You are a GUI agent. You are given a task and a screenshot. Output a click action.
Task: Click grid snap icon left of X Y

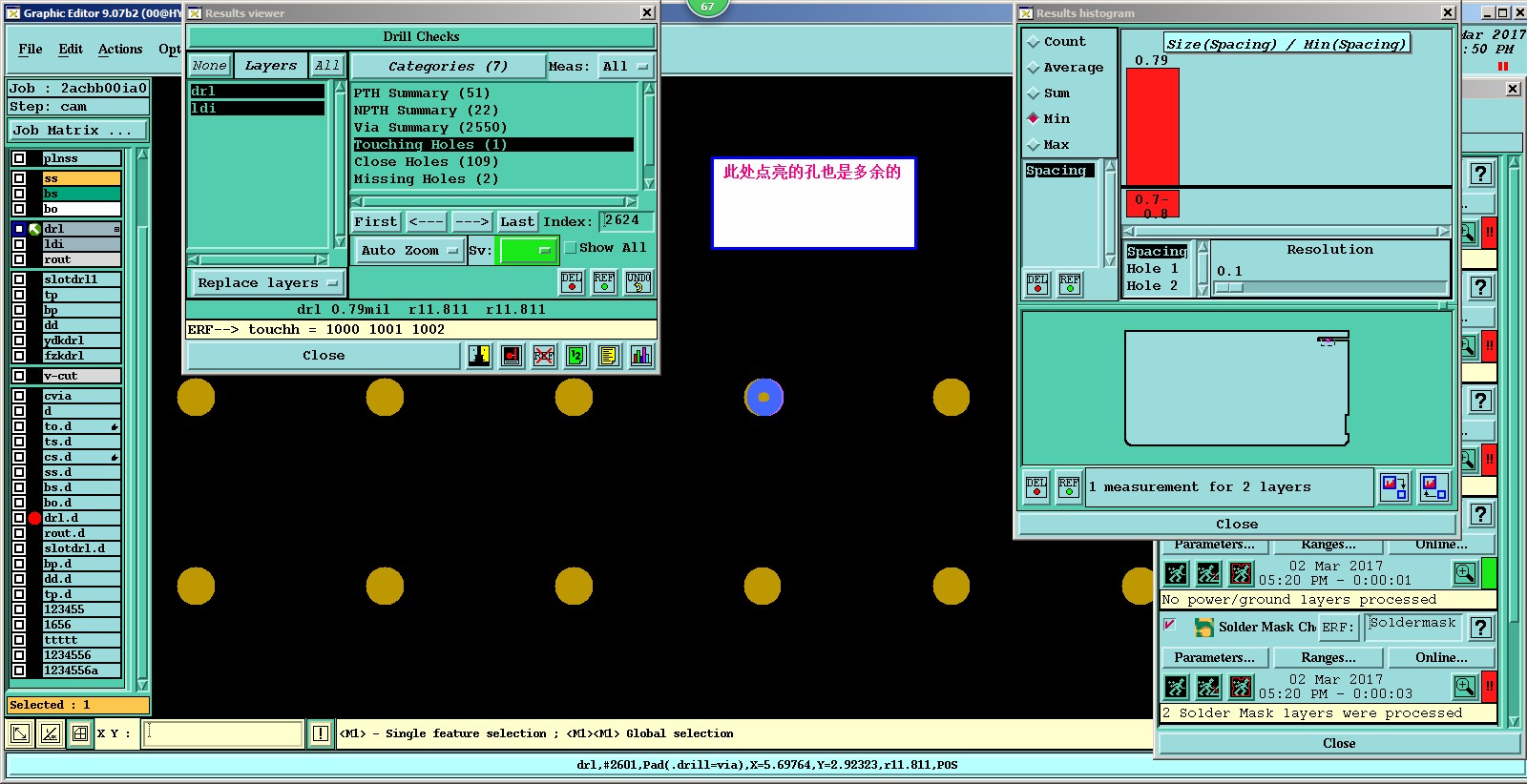pyautogui.click(x=80, y=733)
